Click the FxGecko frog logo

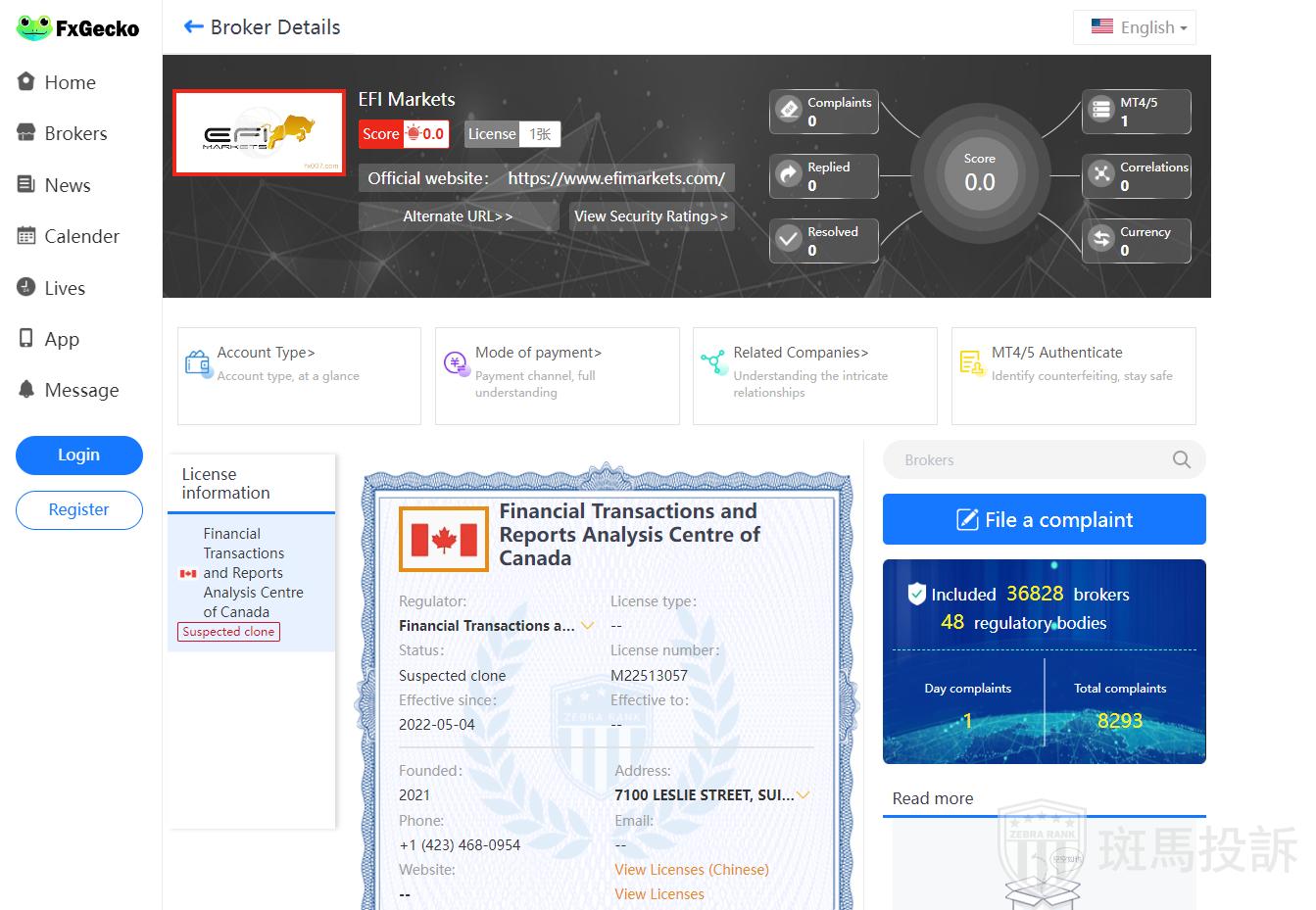click(x=33, y=27)
